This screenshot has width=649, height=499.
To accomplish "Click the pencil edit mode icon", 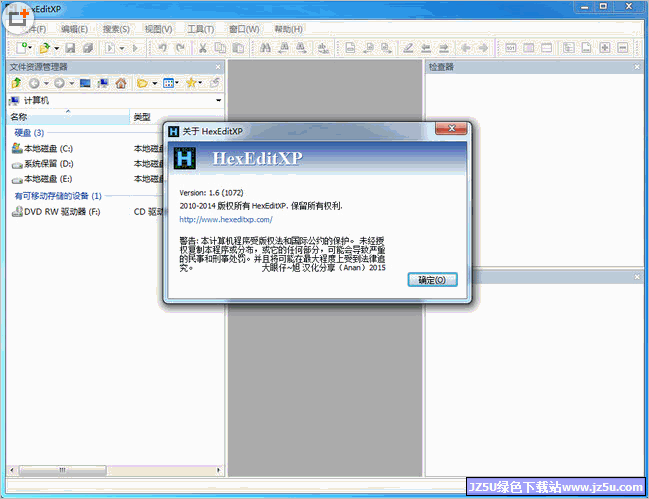I will click(408, 48).
